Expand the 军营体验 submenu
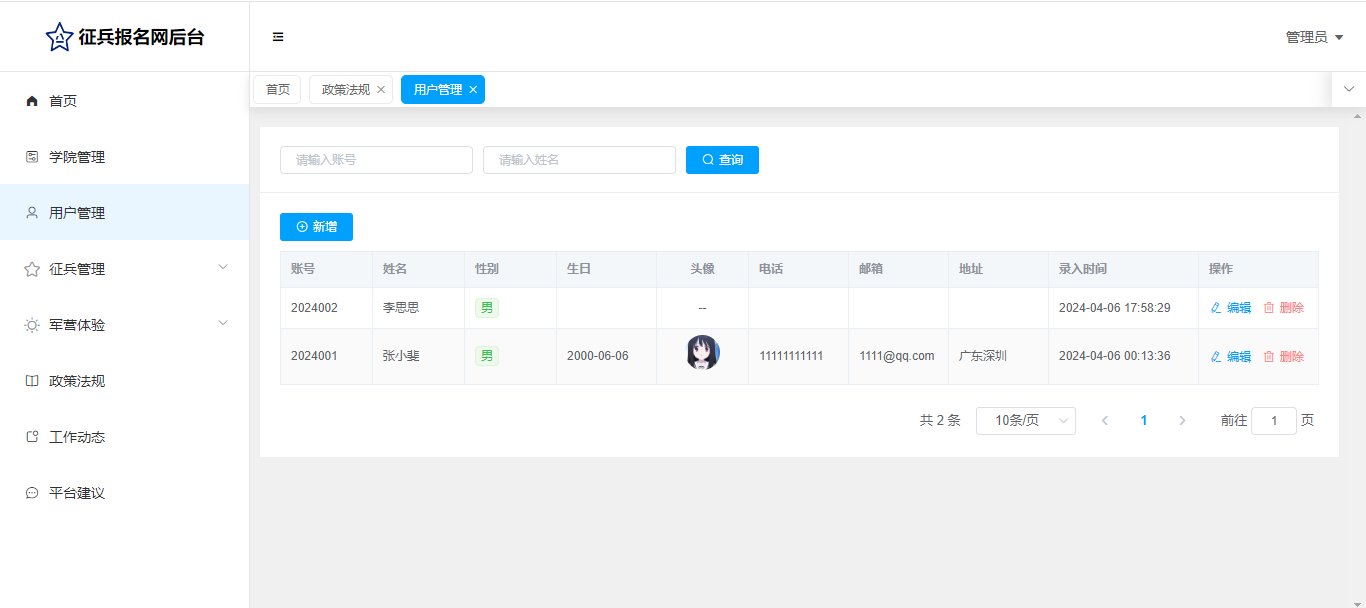The height and width of the screenshot is (608, 1366). tap(223, 323)
